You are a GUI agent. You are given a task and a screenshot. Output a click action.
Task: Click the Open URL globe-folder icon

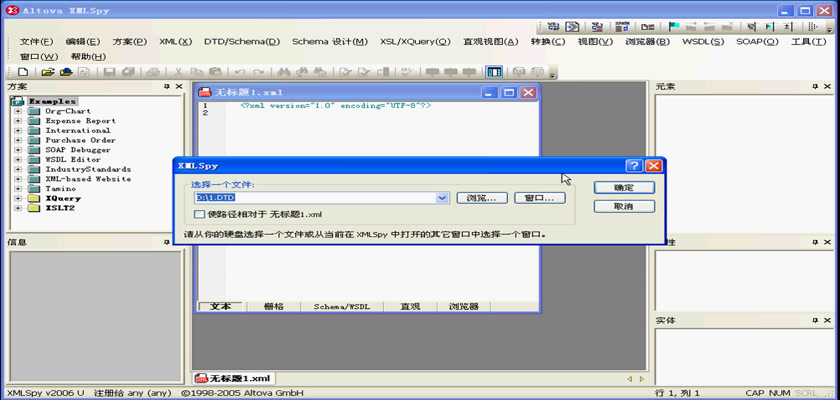point(66,72)
